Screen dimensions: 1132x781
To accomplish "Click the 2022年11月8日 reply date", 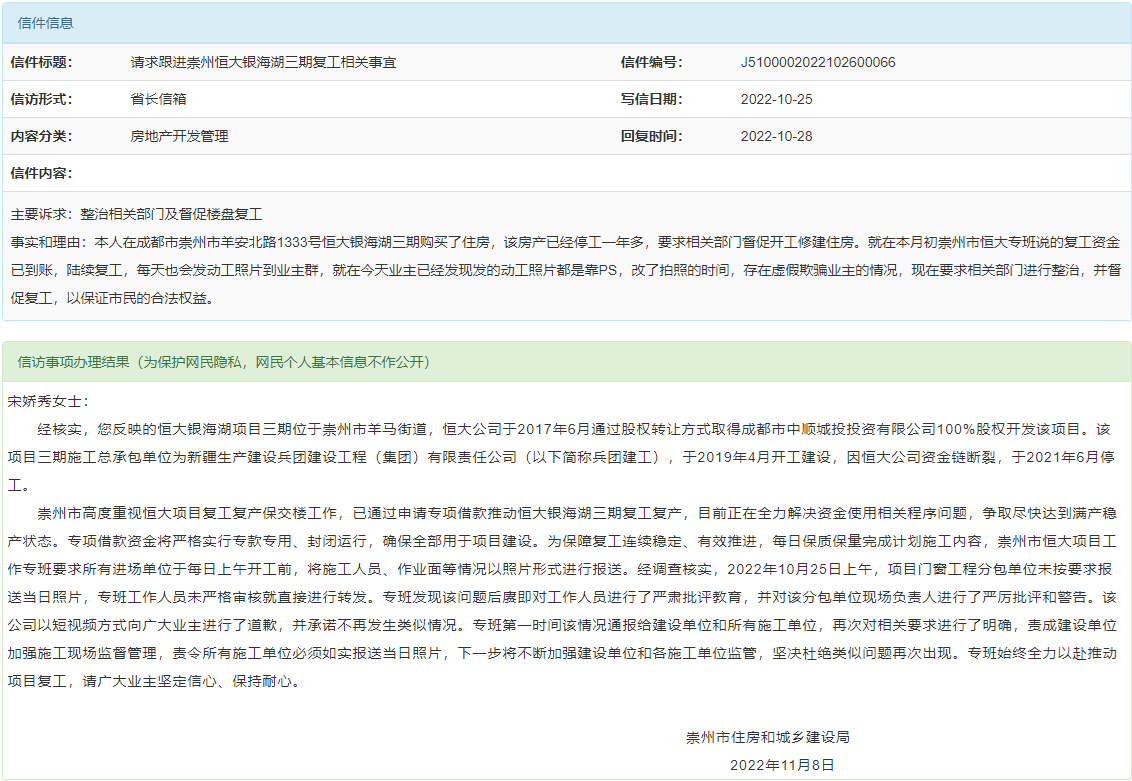I will click(x=781, y=765).
